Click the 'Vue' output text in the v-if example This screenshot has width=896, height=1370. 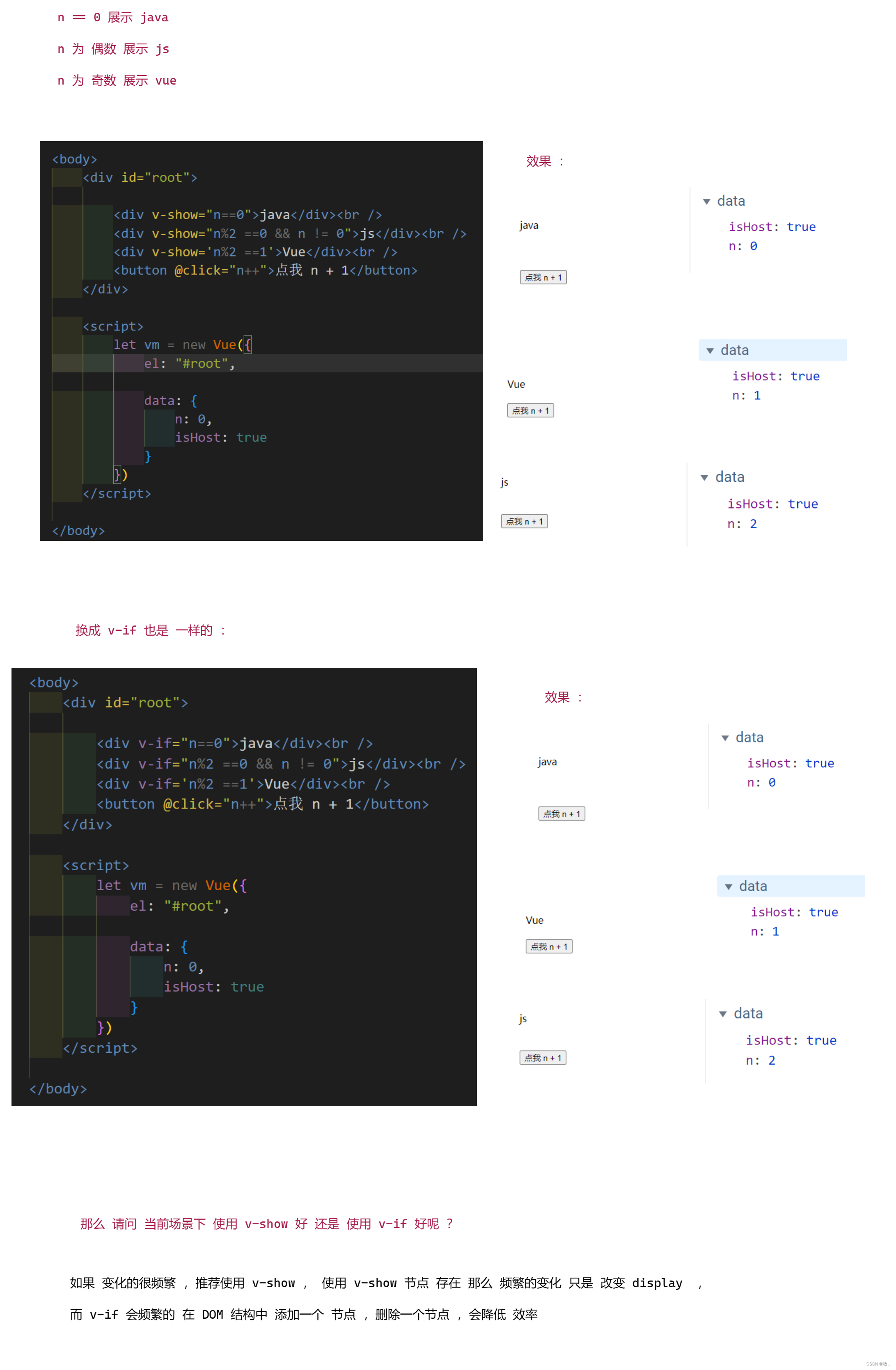534,921
